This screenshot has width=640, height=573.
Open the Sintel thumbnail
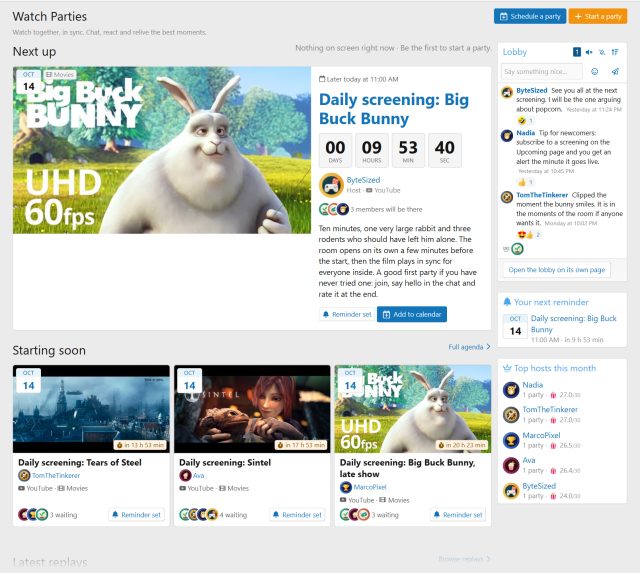tap(252, 409)
